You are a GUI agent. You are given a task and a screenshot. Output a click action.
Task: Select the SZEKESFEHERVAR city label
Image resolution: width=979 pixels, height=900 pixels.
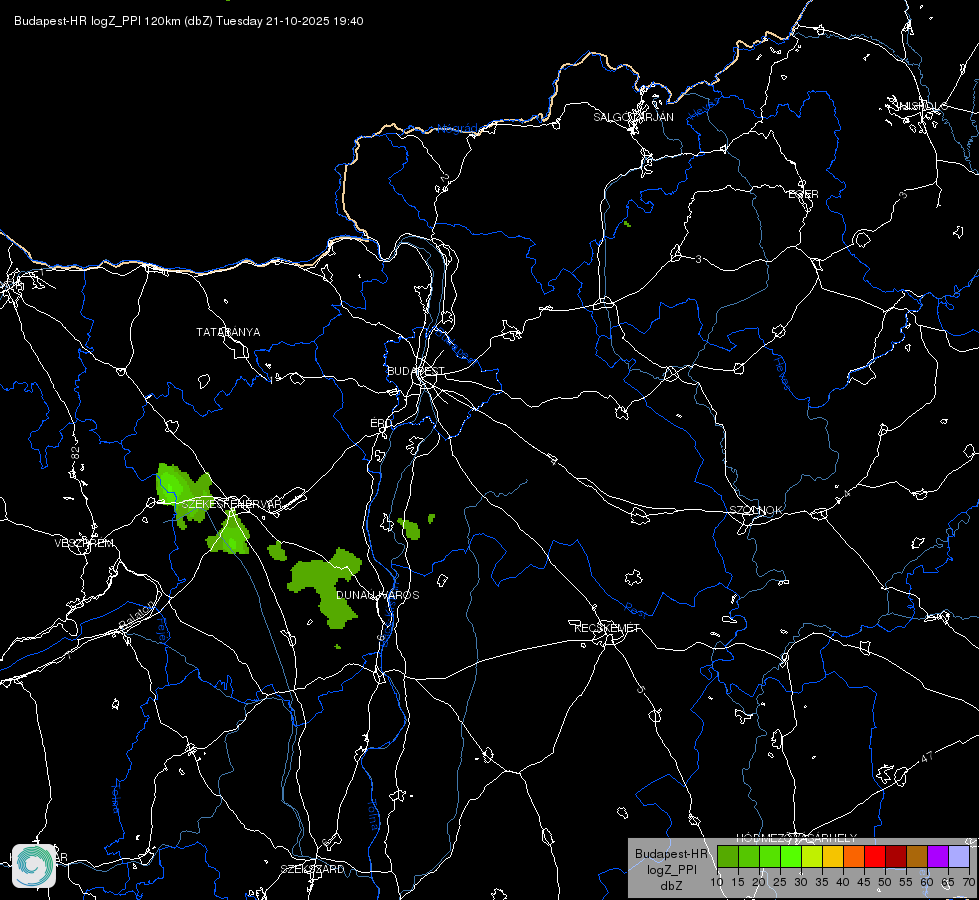(231, 503)
